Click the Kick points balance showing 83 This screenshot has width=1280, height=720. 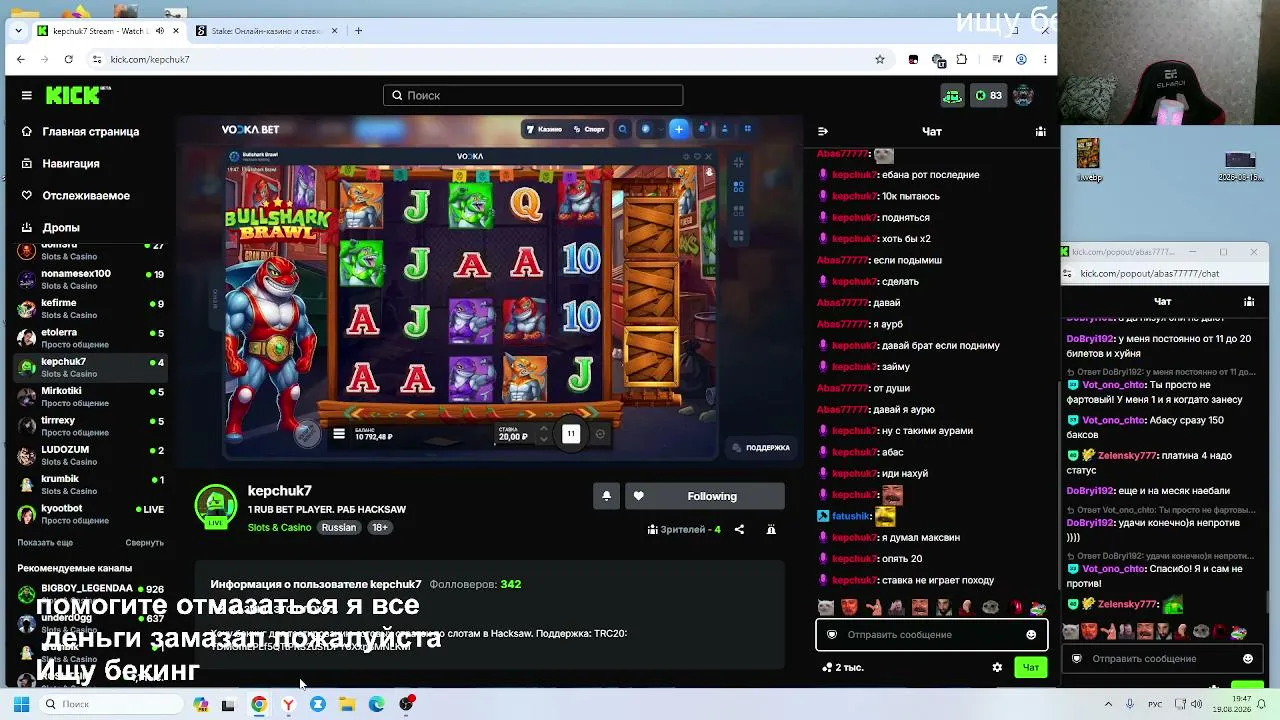pyautogui.click(x=989, y=95)
